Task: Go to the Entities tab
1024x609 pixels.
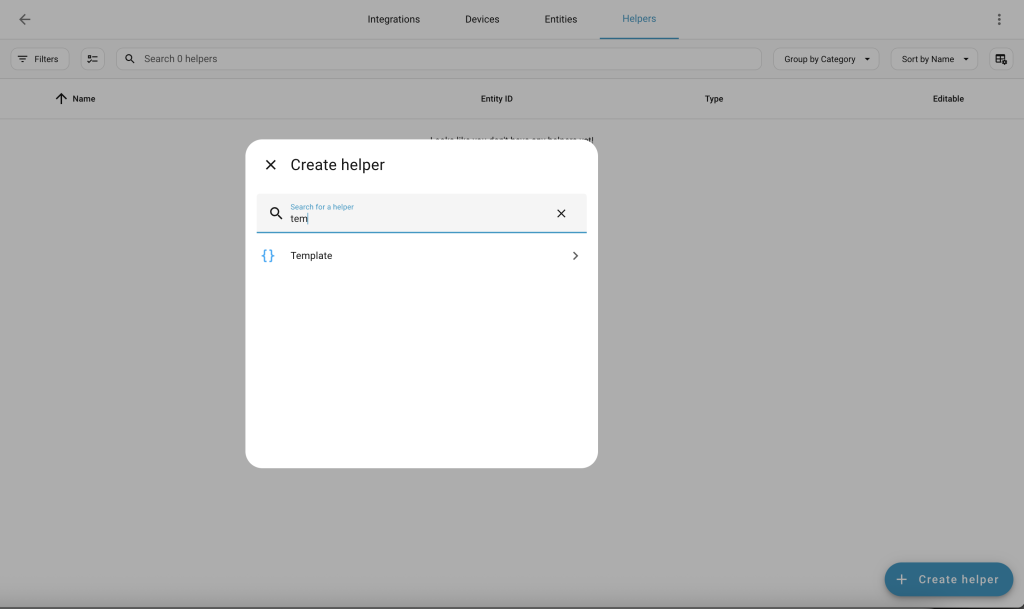Action: click(560, 19)
